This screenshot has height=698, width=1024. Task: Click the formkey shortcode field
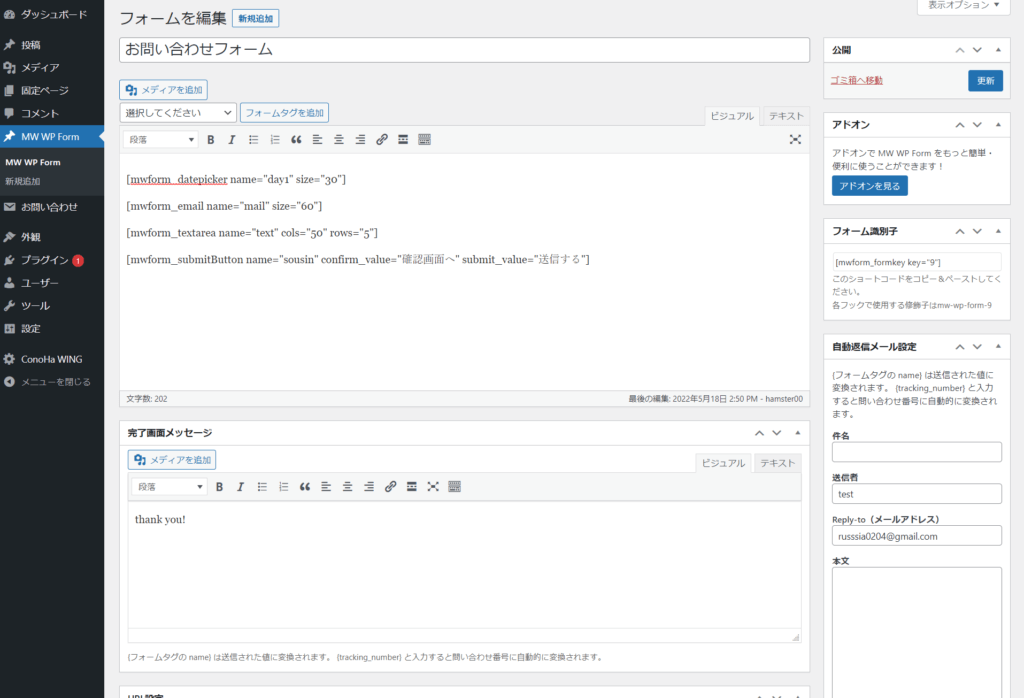point(916,262)
